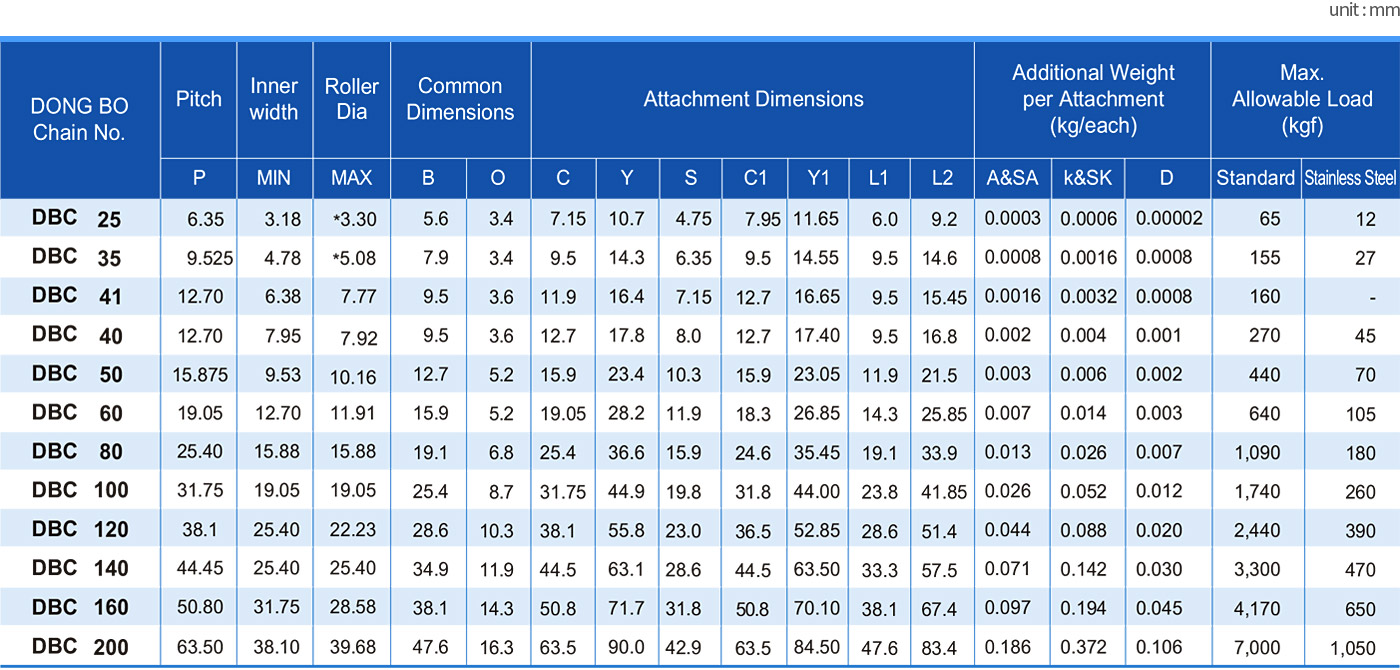The width and height of the screenshot is (1400, 670).
Task: Select the Pitch column header
Action: tap(199, 99)
